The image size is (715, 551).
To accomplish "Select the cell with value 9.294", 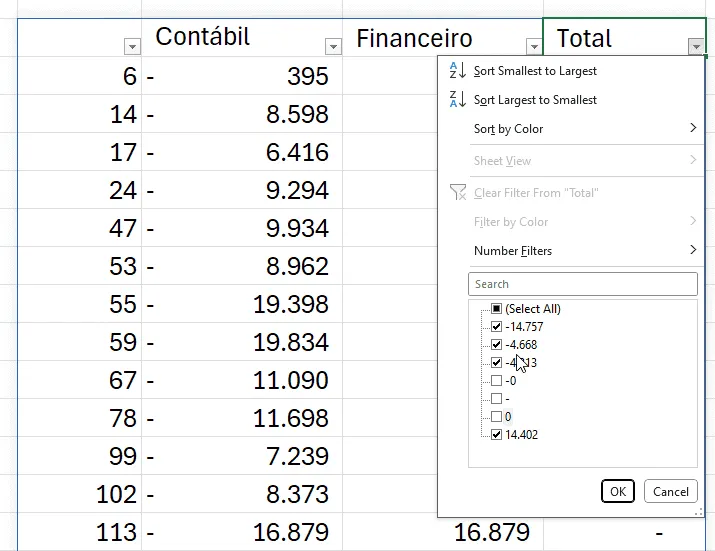I will pyautogui.click(x=242, y=190).
